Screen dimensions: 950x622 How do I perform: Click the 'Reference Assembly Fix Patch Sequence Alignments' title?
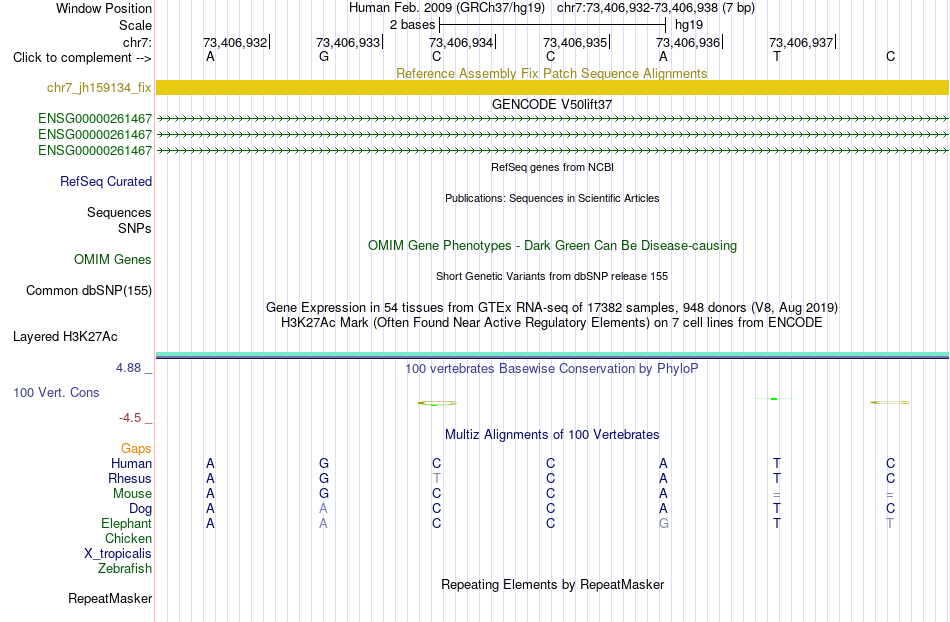pyautogui.click(x=551, y=73)
